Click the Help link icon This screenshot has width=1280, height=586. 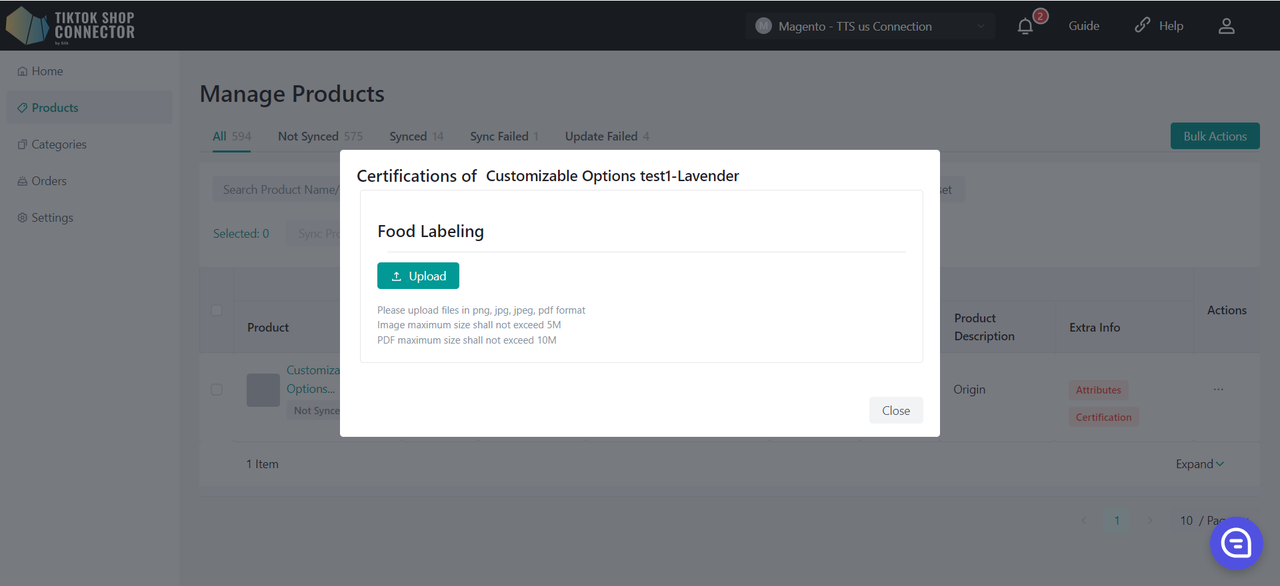tap(1142, 26)
